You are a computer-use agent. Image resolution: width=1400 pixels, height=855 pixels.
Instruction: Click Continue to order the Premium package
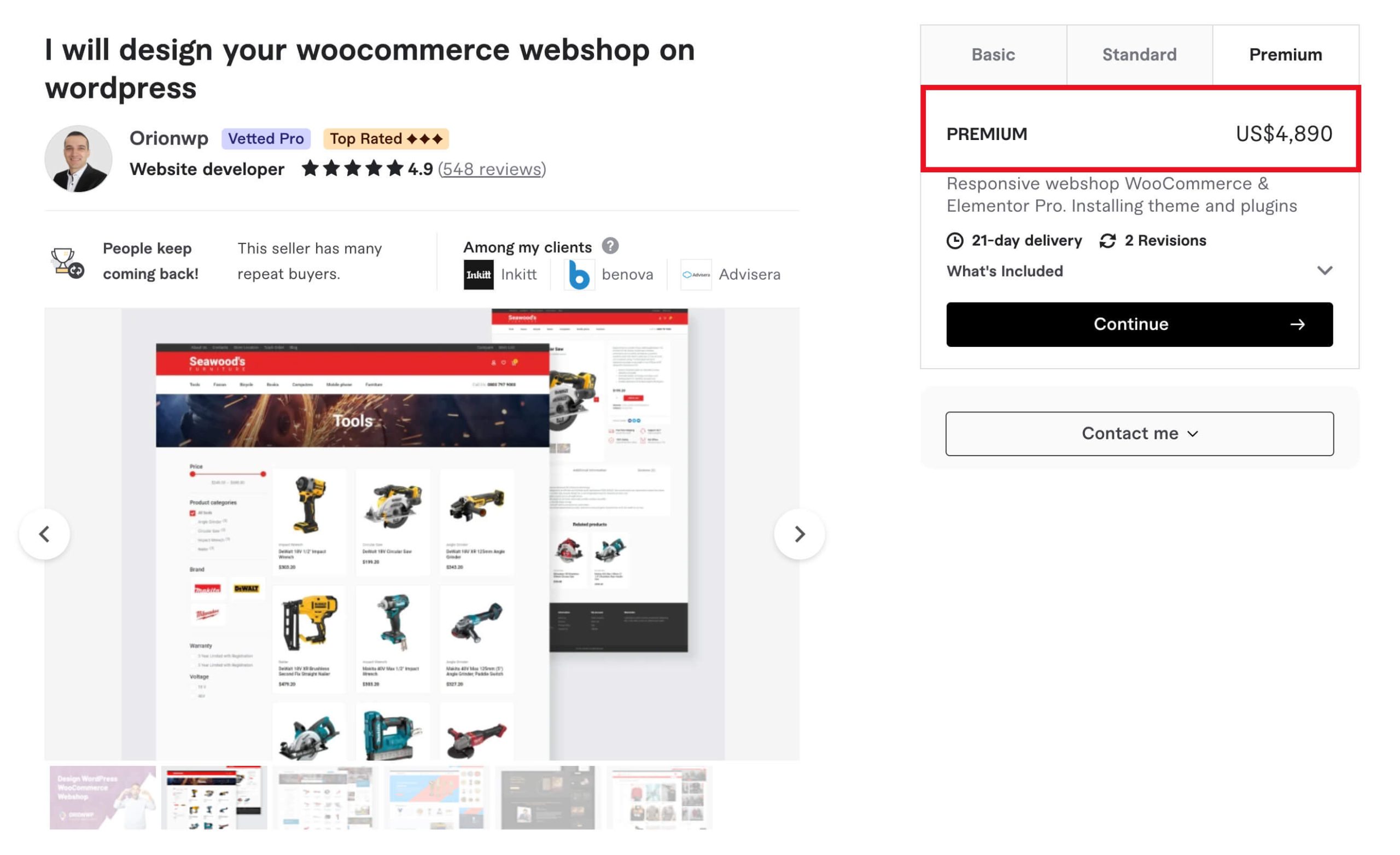1139,324
